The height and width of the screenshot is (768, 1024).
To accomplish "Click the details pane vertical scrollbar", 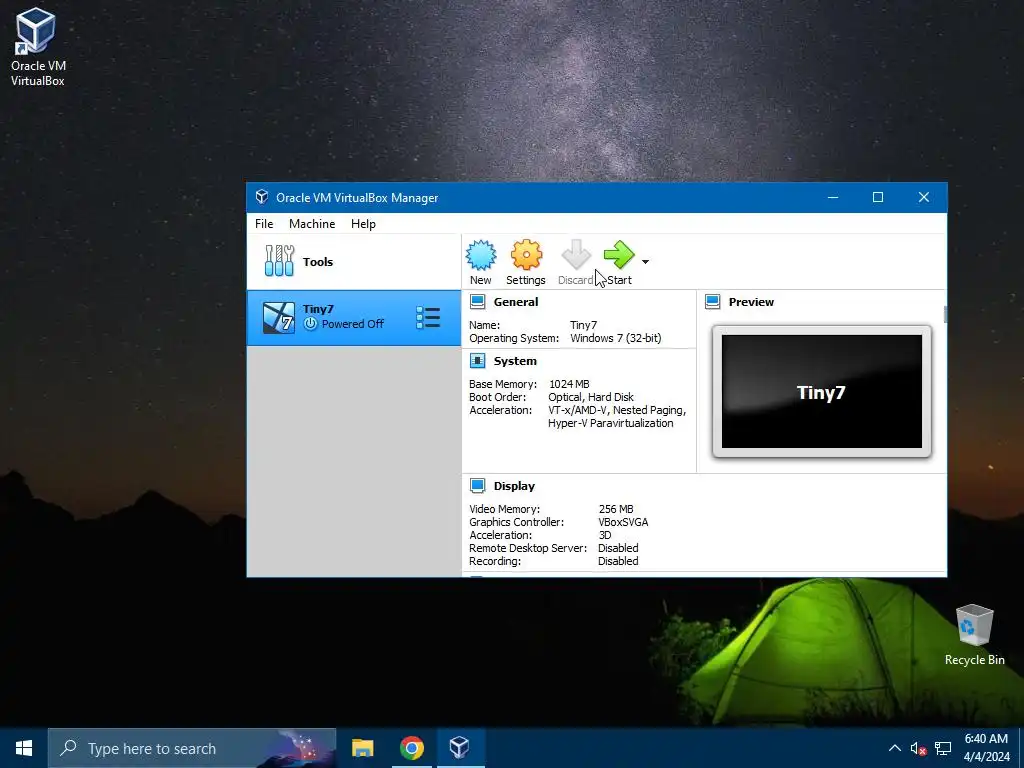I will click(x=944, y=313).
